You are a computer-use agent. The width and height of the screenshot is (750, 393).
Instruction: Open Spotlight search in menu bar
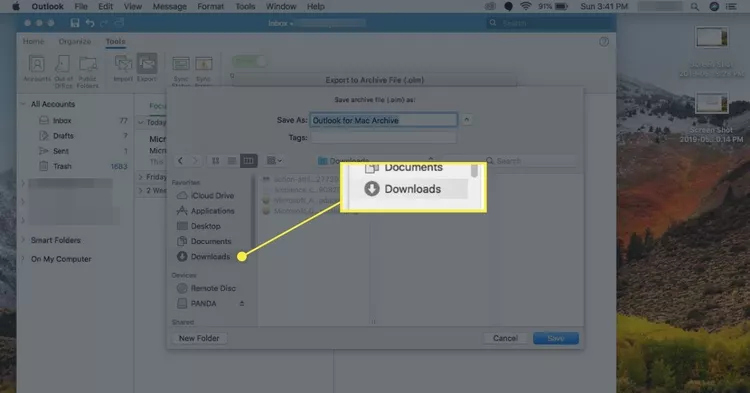click(695, 6)
